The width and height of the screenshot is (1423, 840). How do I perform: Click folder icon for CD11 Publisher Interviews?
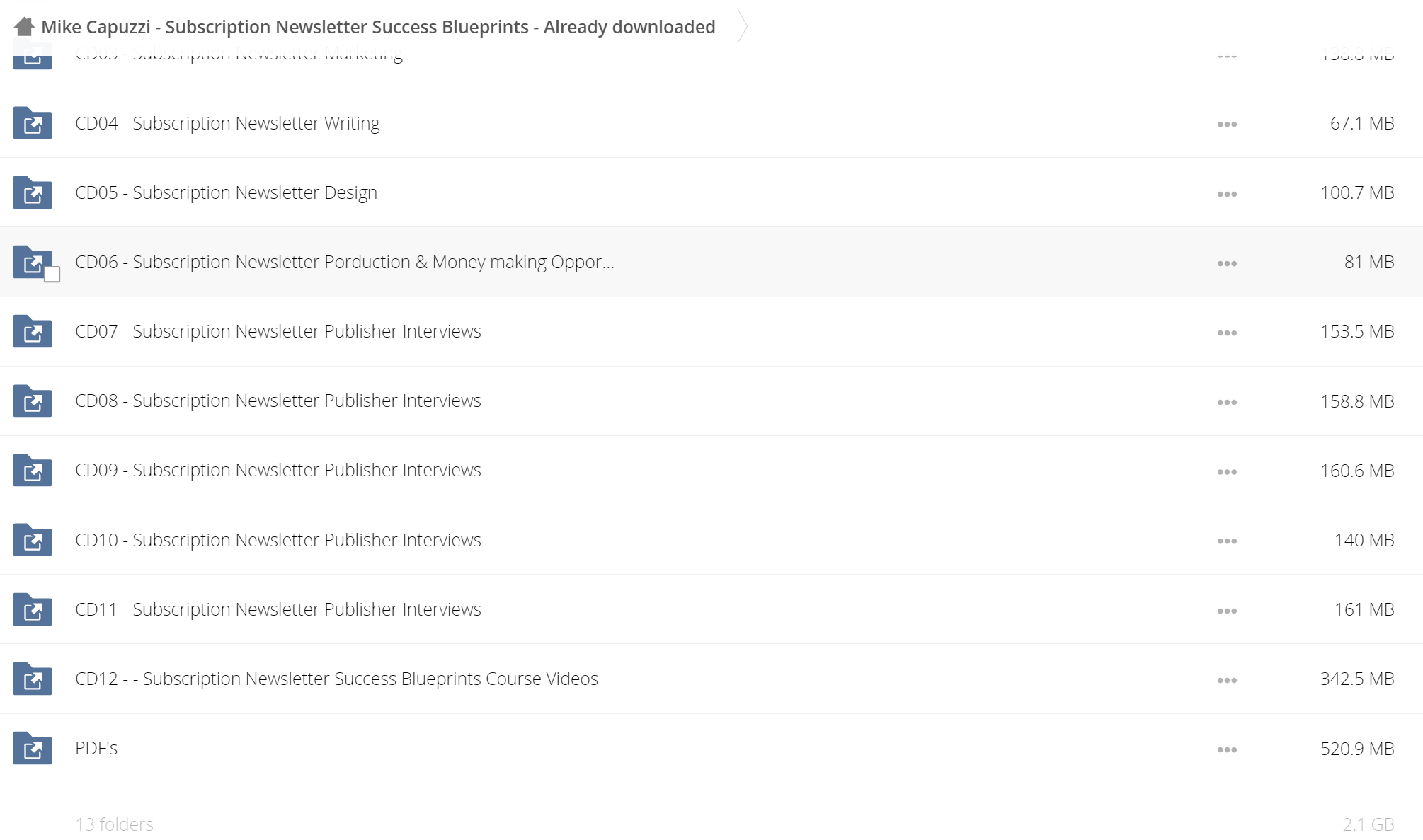(x=33, y=609)
